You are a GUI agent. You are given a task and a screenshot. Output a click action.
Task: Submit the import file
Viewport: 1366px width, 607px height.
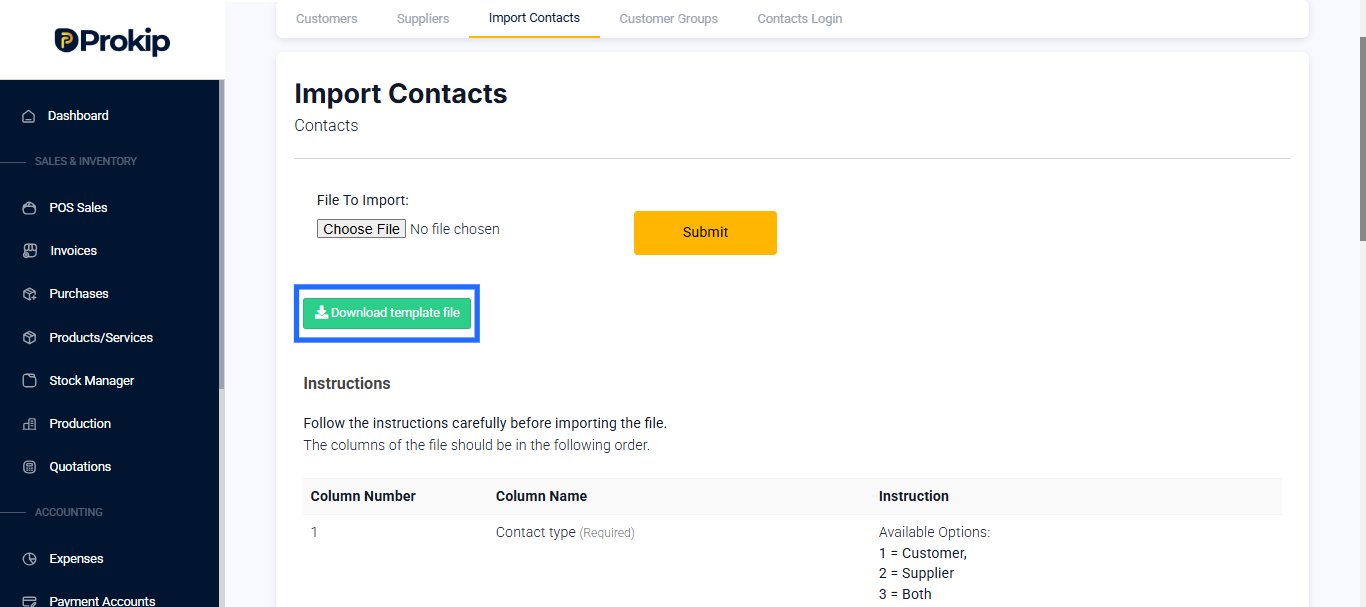705,232
